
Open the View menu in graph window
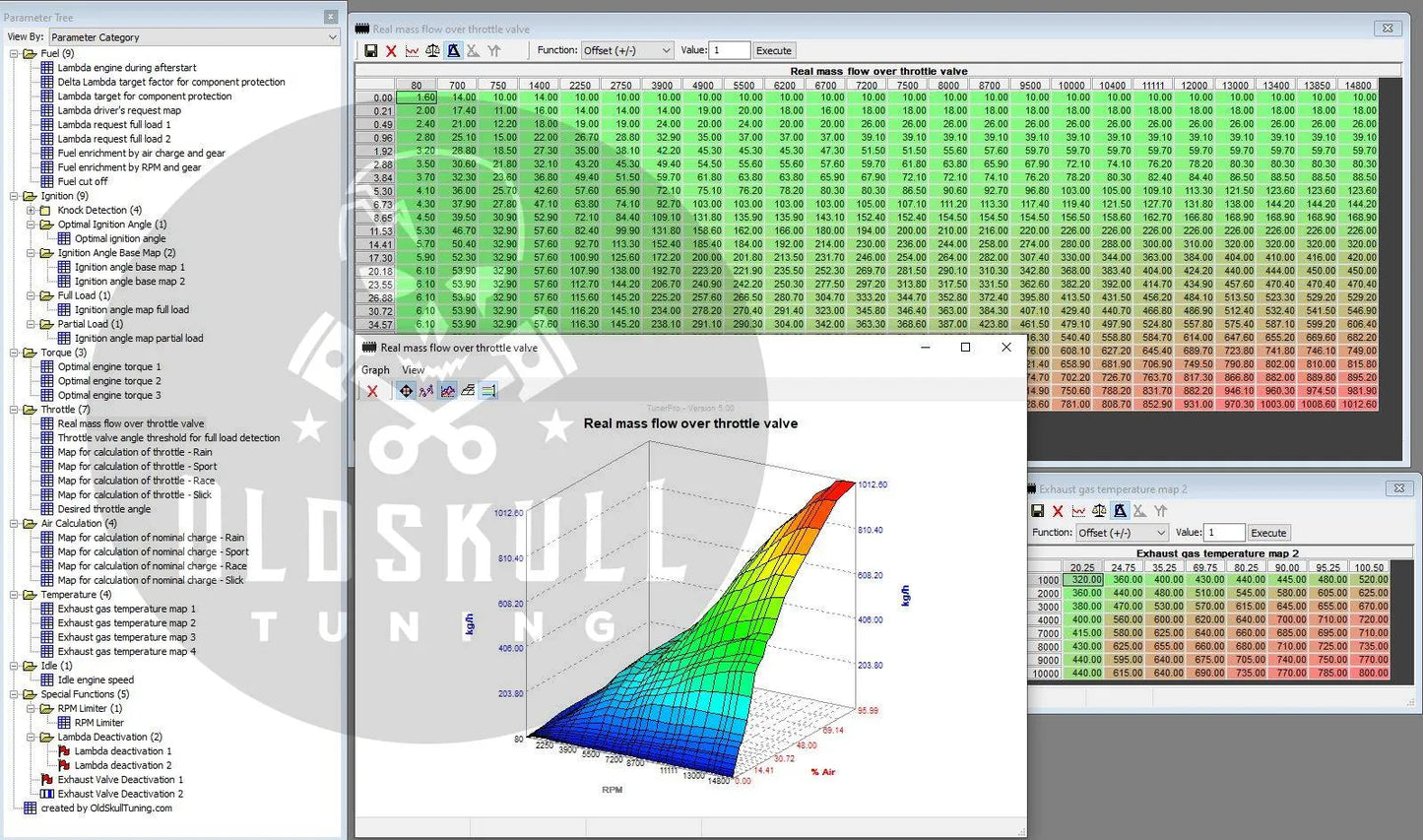click(413, 370)
